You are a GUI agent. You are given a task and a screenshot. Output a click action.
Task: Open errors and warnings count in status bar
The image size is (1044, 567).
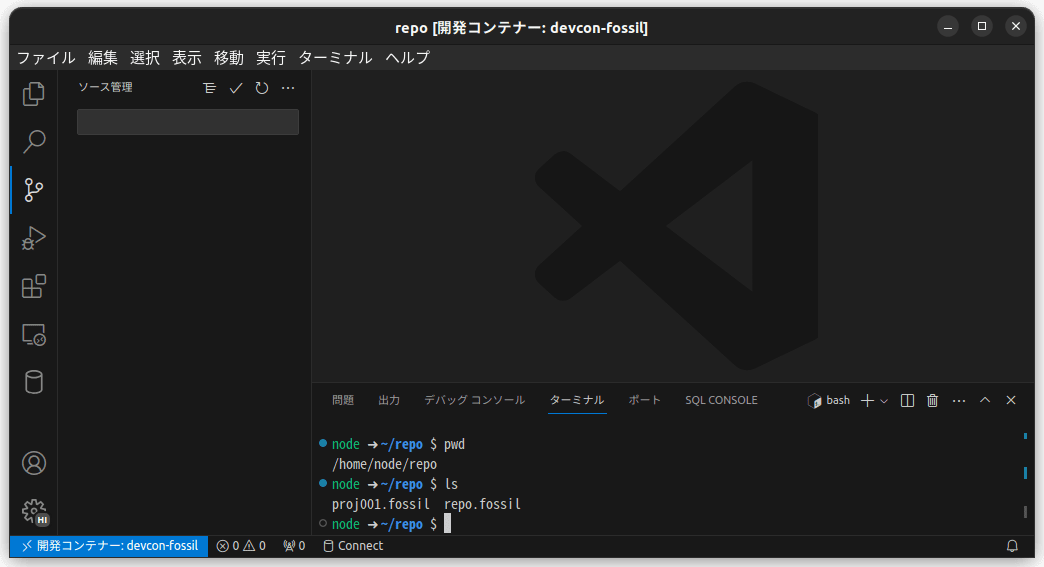[x=241, y=546]
